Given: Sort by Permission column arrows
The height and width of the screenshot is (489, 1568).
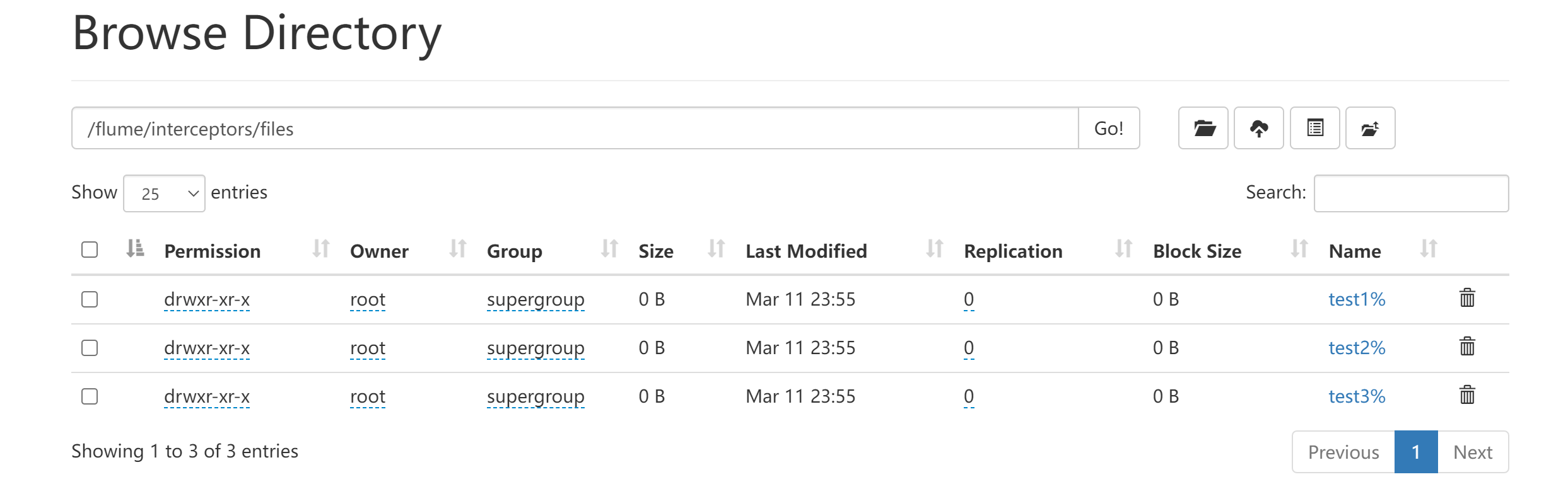Looking at the screenshot, I should (x=321, y=249).
